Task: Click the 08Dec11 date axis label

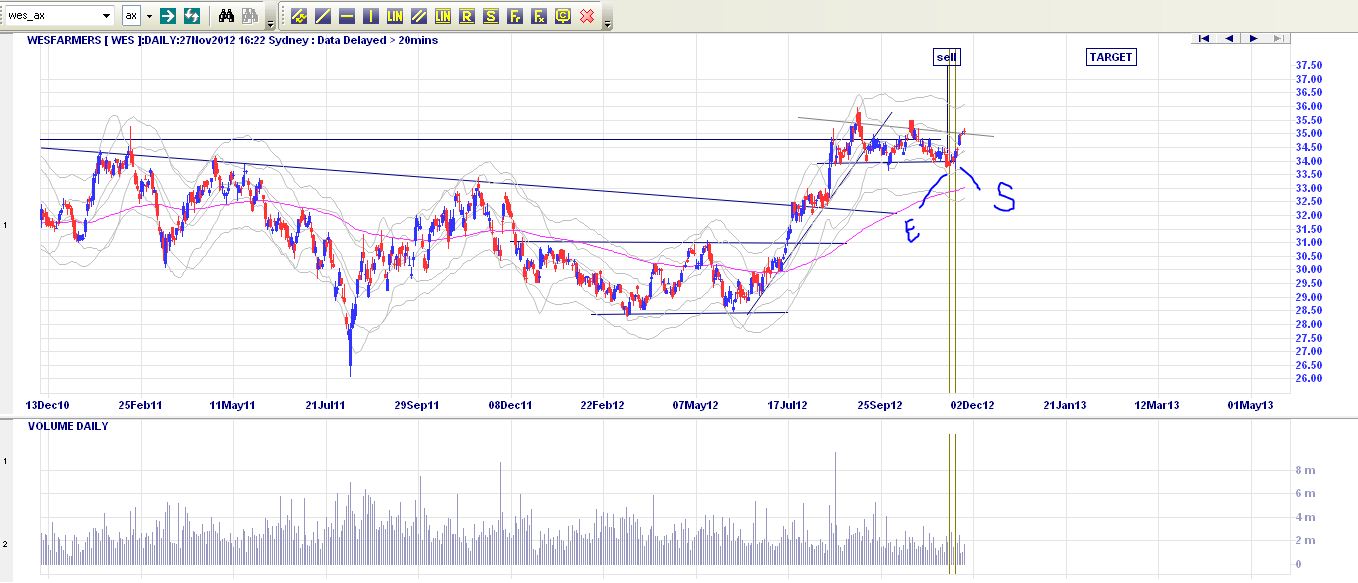Action: pos(510,405)
